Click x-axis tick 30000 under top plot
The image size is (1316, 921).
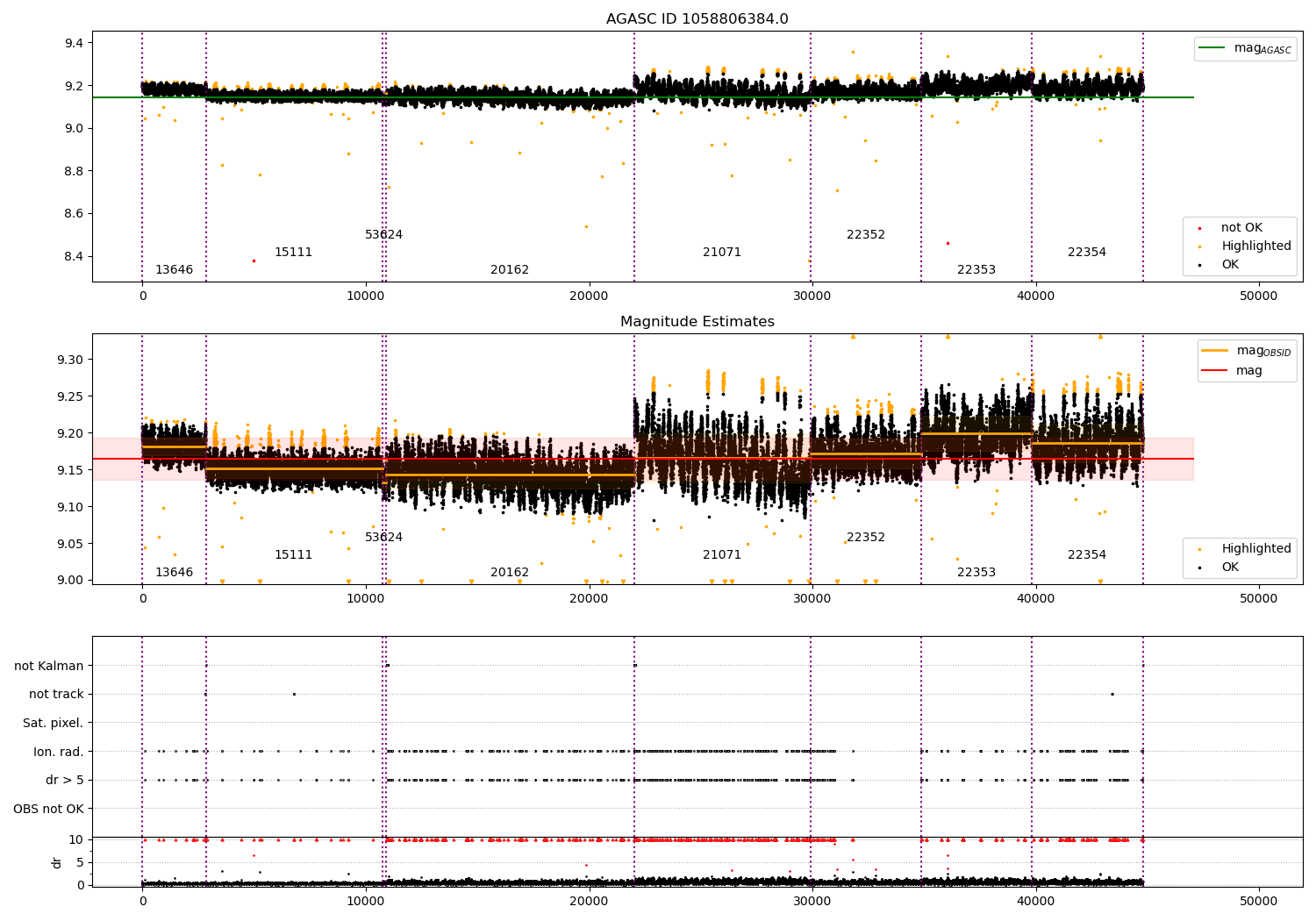812,296
